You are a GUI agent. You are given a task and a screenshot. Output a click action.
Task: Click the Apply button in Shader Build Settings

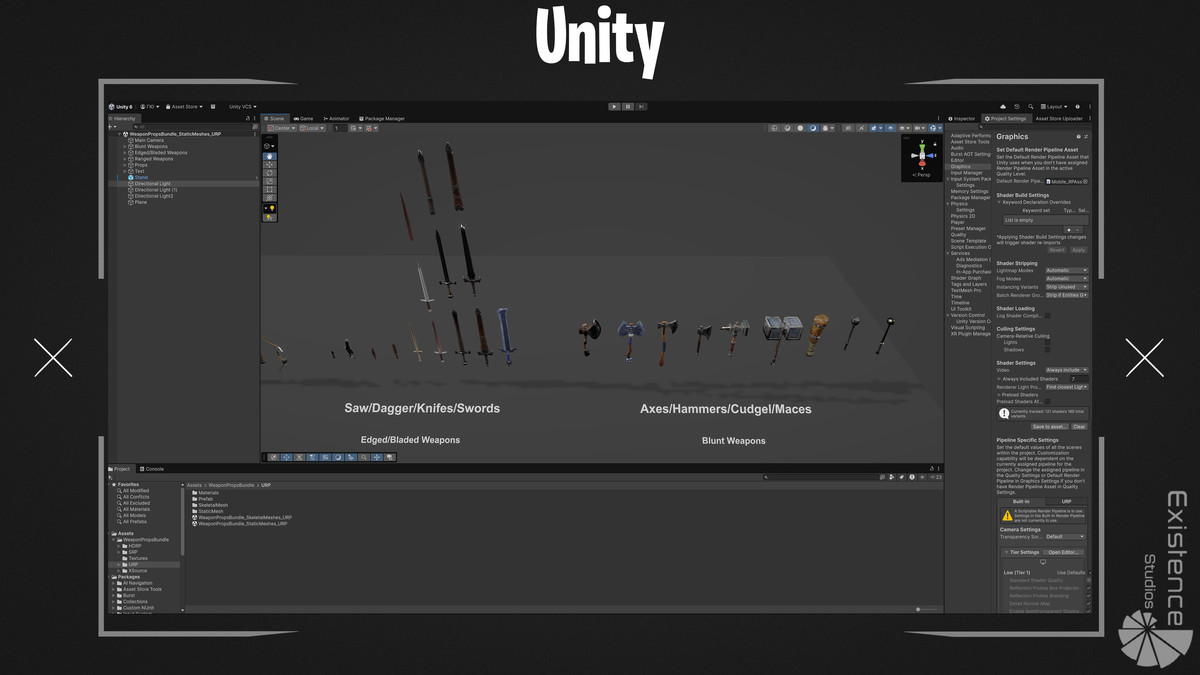(1079, 250)
